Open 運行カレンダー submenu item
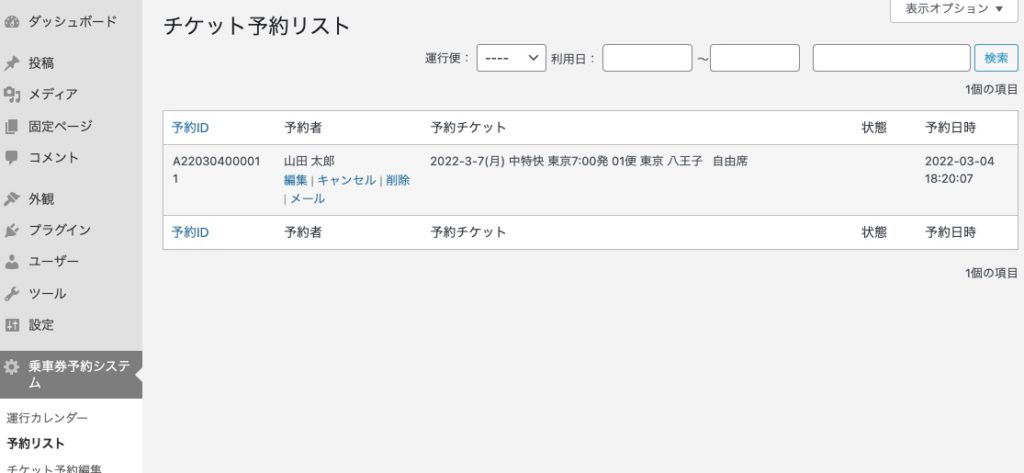 coord(47,418)
